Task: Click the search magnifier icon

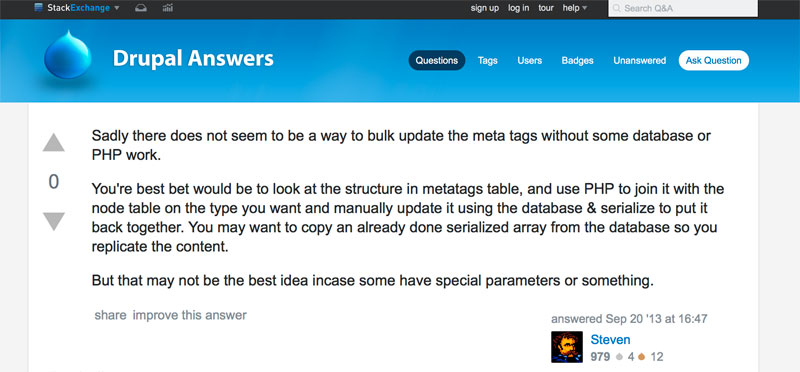Action: tap(616, 8)
